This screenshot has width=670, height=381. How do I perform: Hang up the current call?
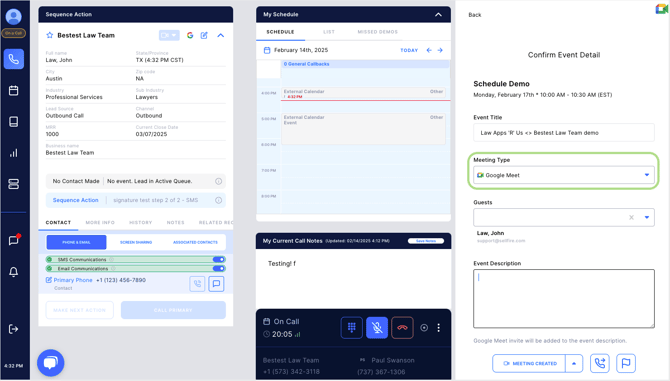[x=402, y=328]
